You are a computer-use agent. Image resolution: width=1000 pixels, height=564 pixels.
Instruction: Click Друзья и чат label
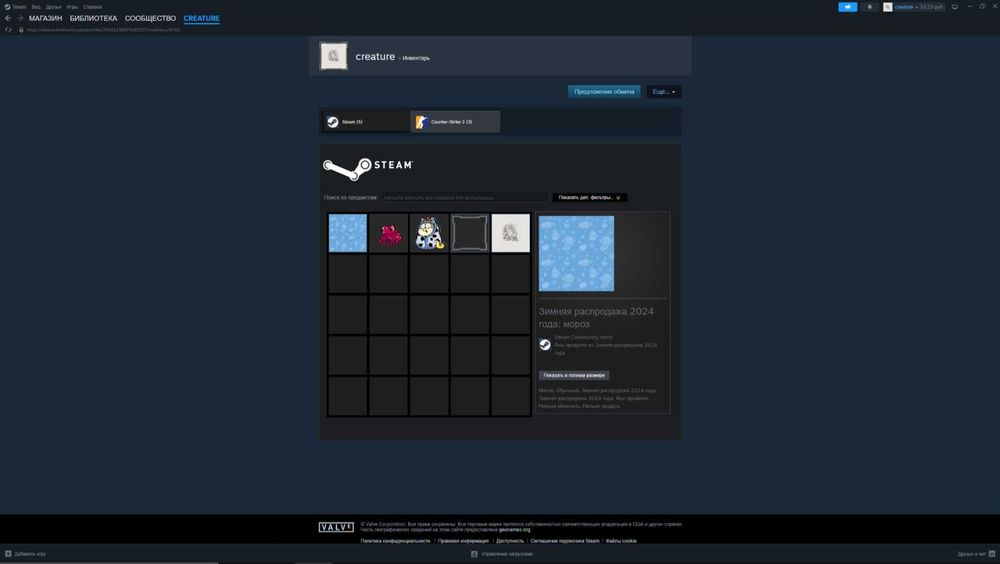(971, 554)
